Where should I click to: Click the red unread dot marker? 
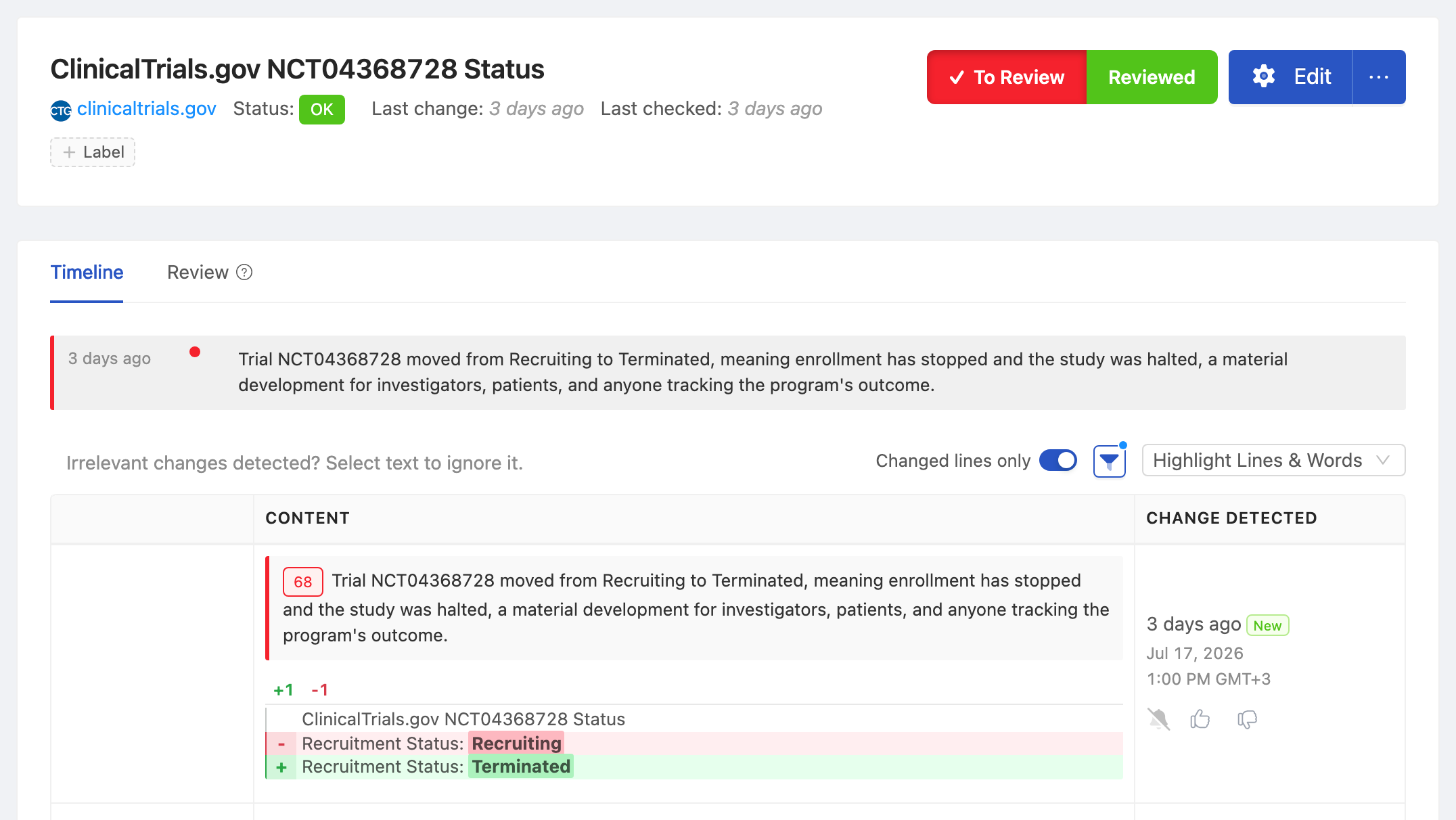point(195,352)
